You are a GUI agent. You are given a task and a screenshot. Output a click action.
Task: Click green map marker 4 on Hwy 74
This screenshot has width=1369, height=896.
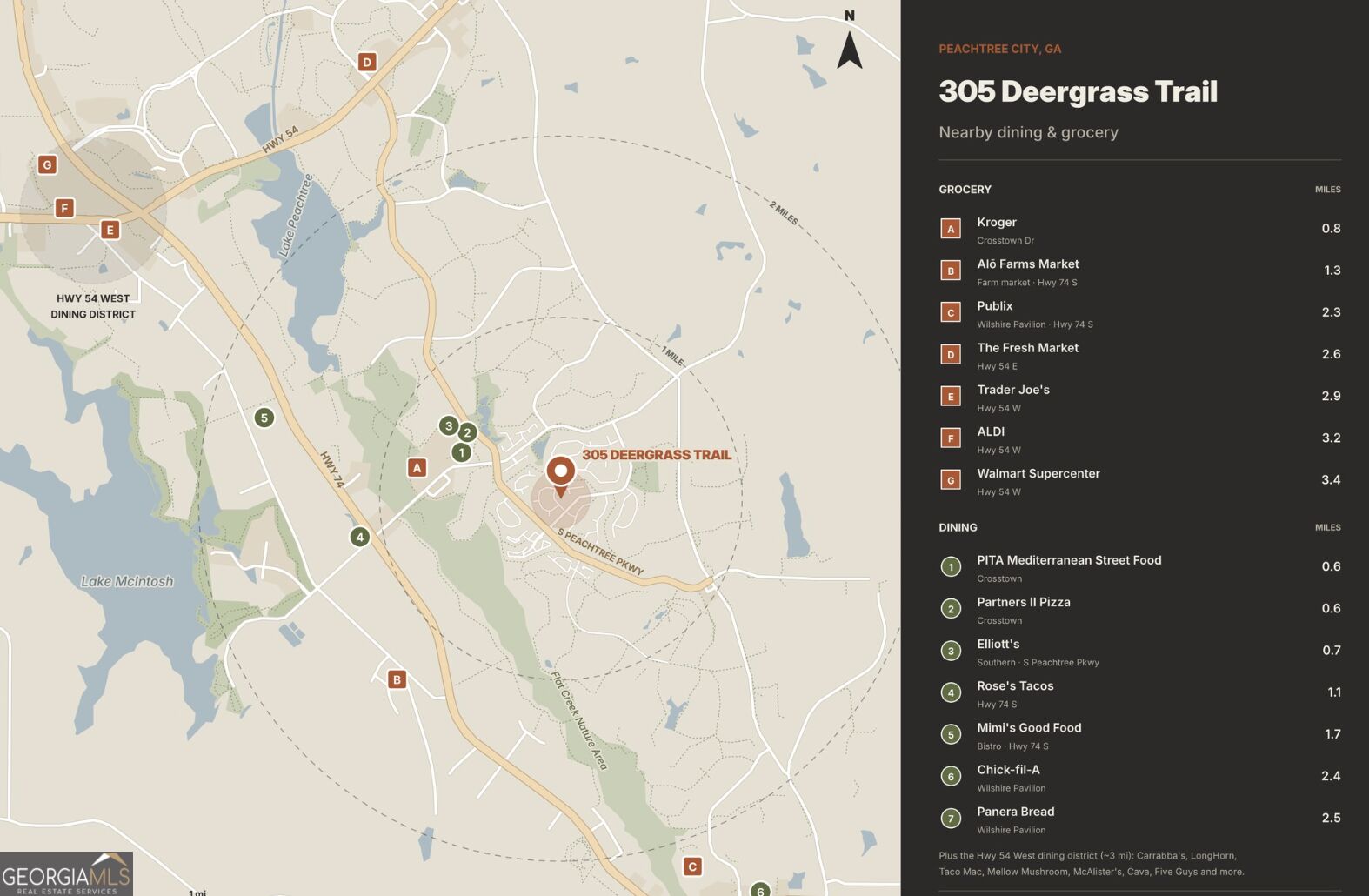(x=360, y=537)
